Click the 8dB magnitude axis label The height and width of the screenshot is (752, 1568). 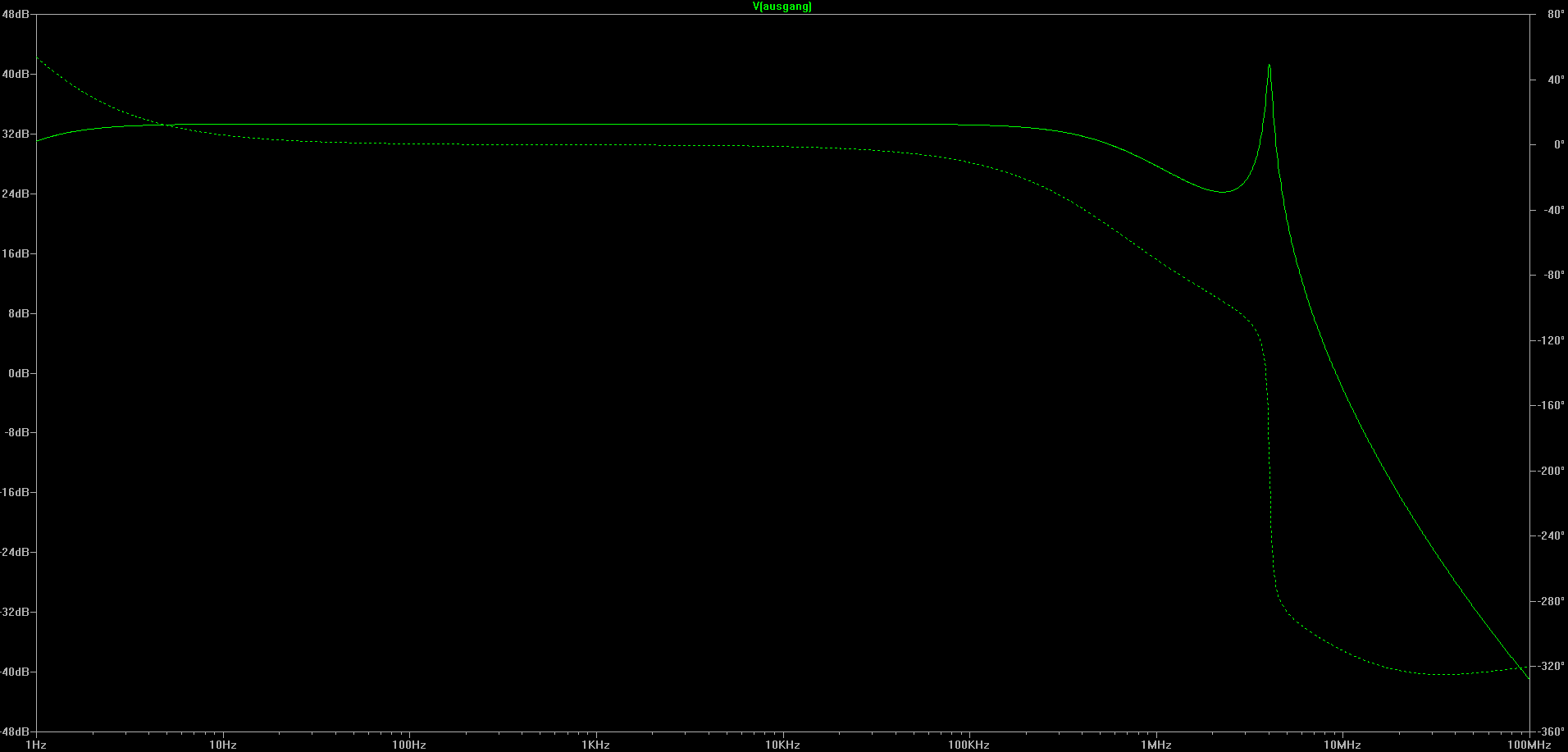pos(19,313)
